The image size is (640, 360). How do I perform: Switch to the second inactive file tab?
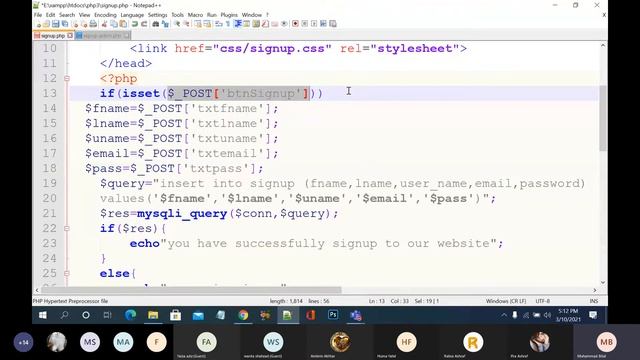tap(102, 36)
